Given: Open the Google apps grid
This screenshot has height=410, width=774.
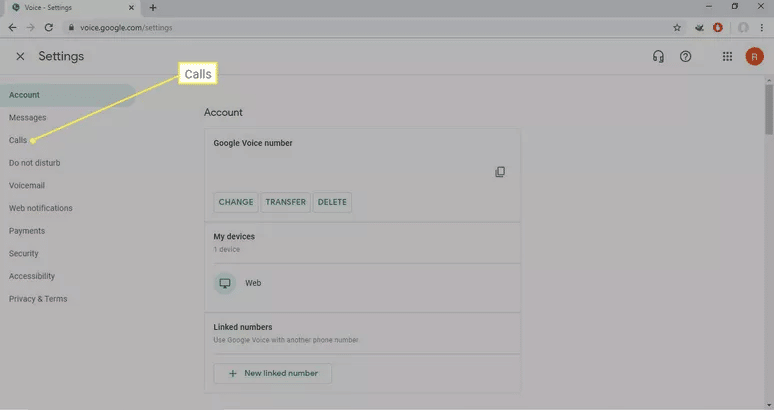Looking at the screenshot, I should [x=727, y=56].
